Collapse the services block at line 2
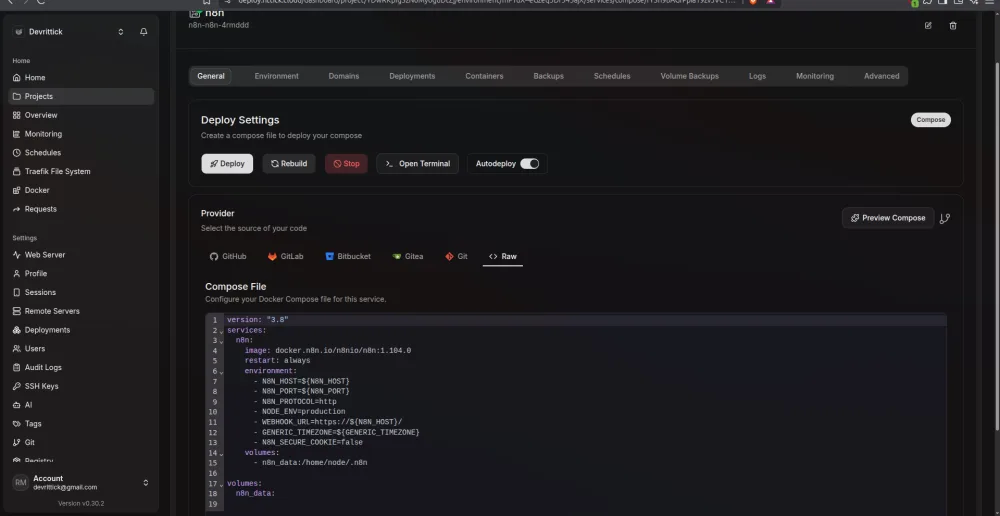This screenshot has width=1000, height=516. pos(221,332)
